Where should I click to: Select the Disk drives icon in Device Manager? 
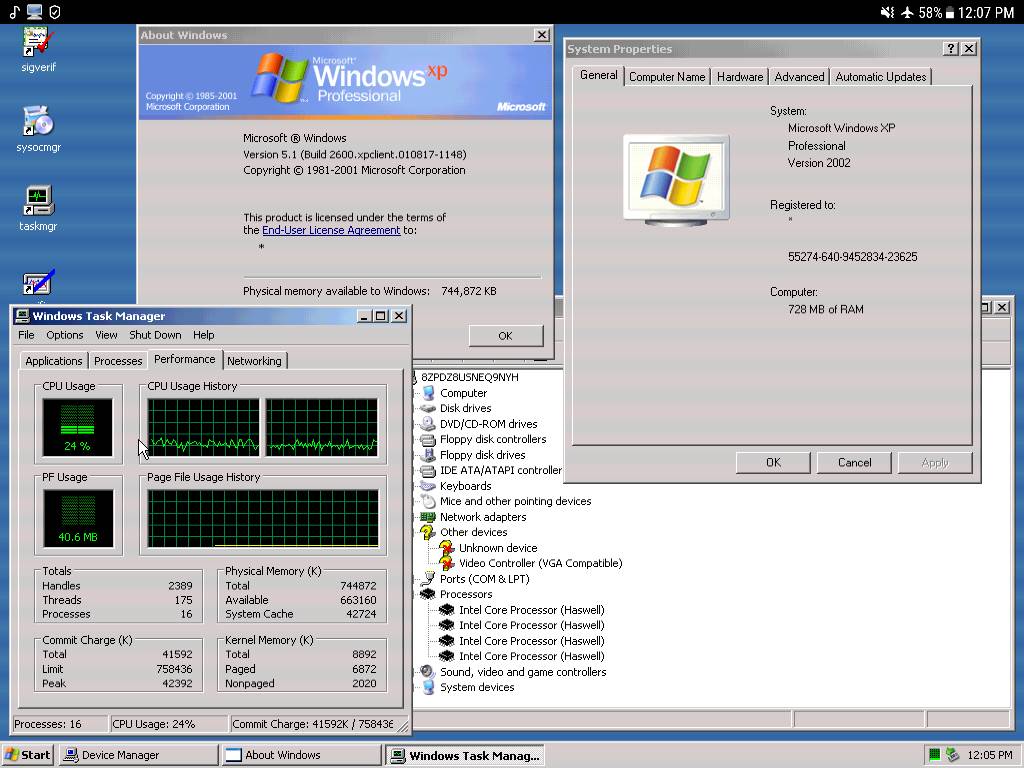pos(428,408)
